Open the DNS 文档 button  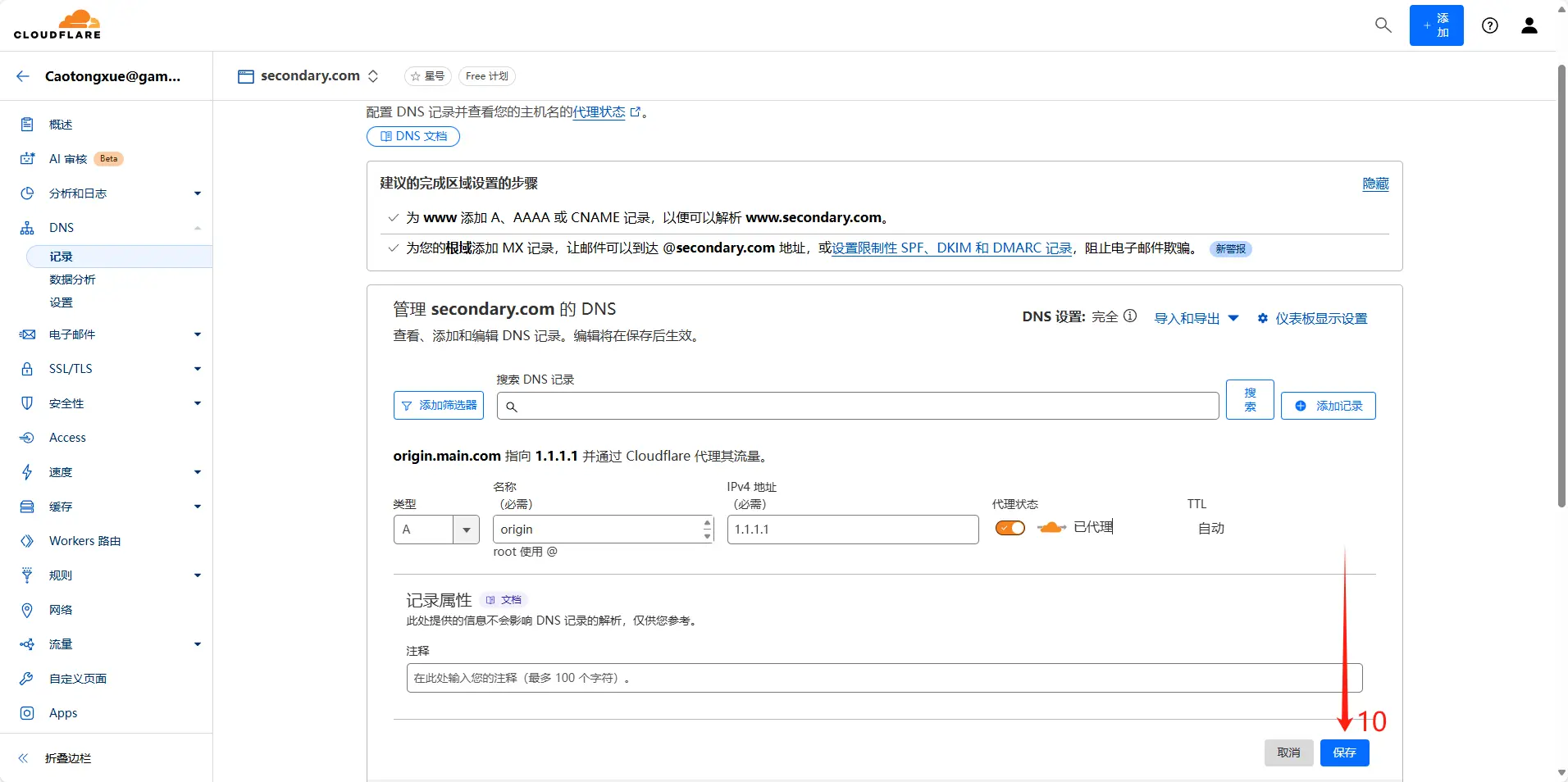coord(413,136)
